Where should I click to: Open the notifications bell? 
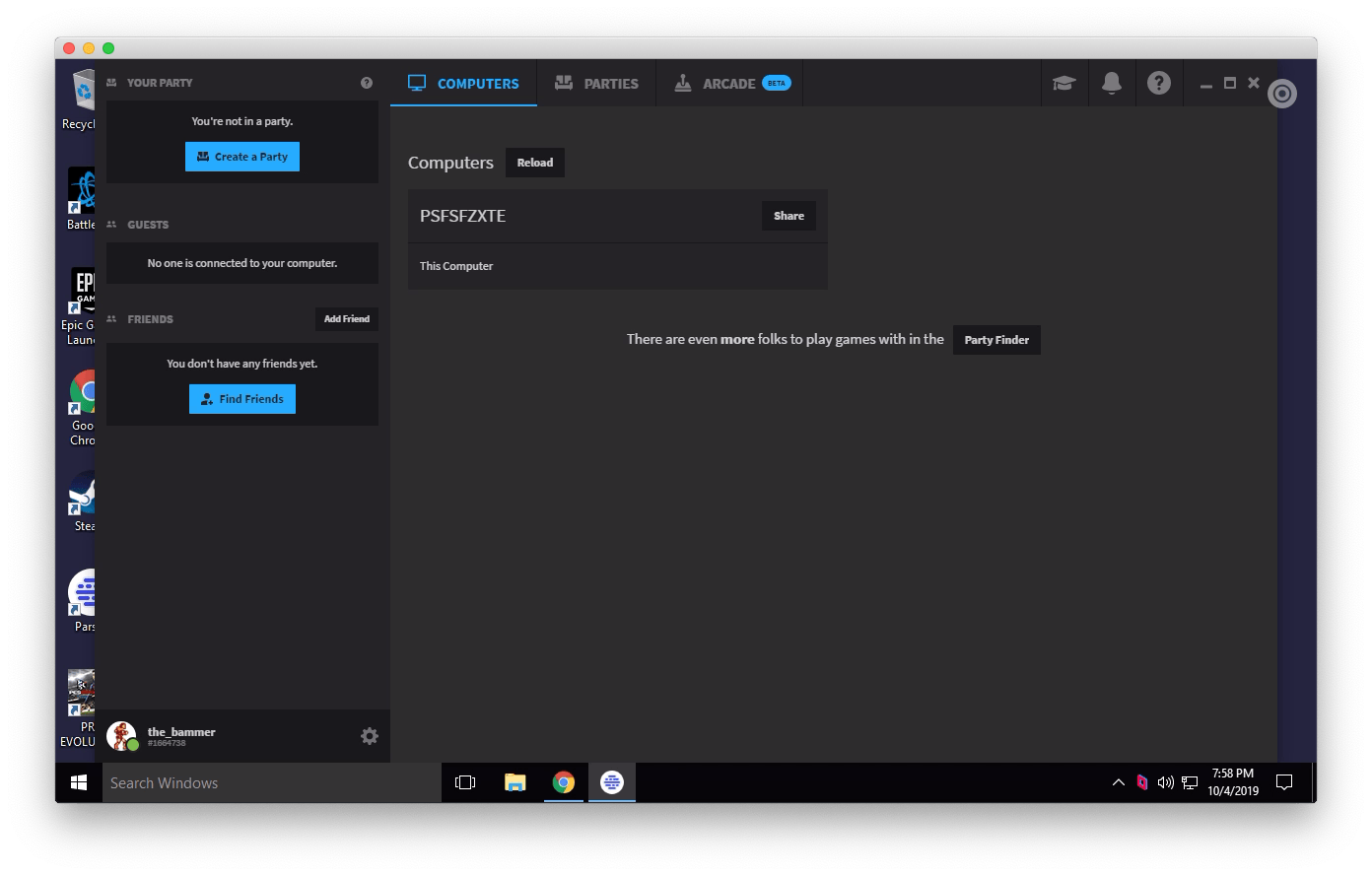(x=1111, y=84)
